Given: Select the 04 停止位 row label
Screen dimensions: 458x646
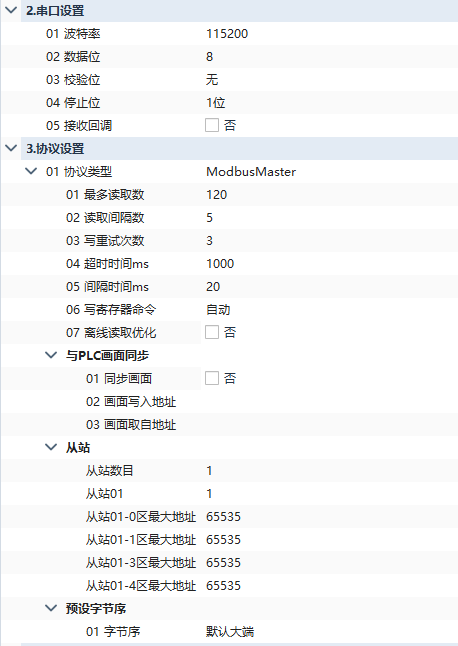Looking at the screenshot, I should coord(73,103).
